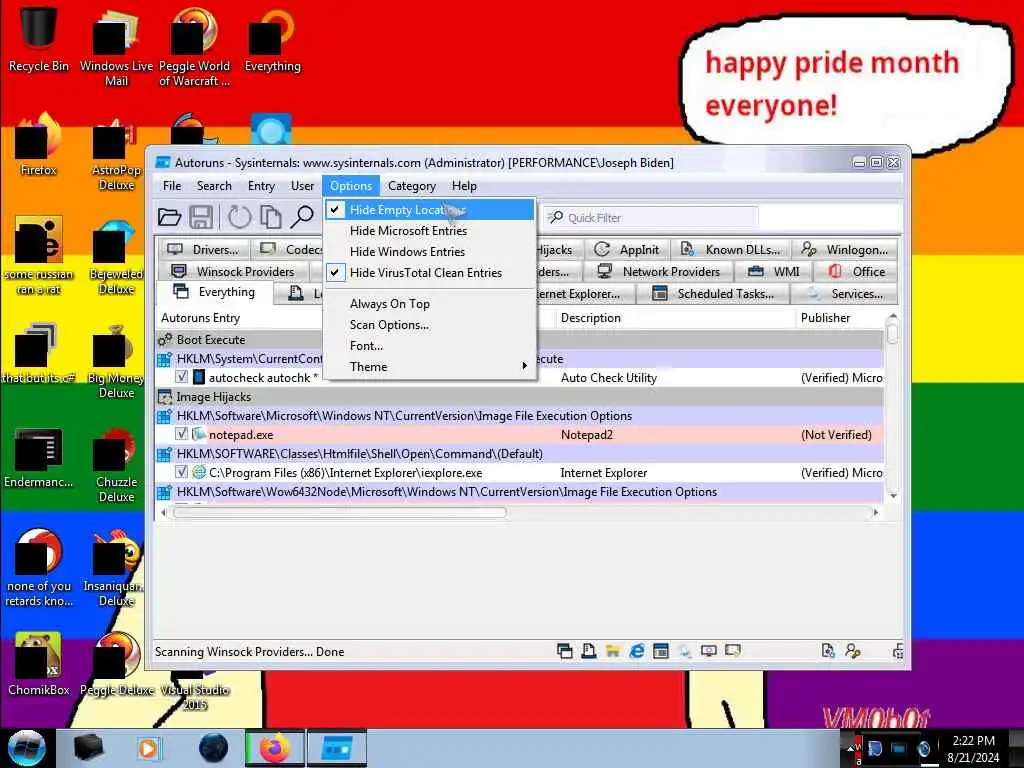Click Winlogon icon in status bar
Image resolution: width=1024 pixels, height=768 pixels.
pyautogui.click(x=852, y=650)
